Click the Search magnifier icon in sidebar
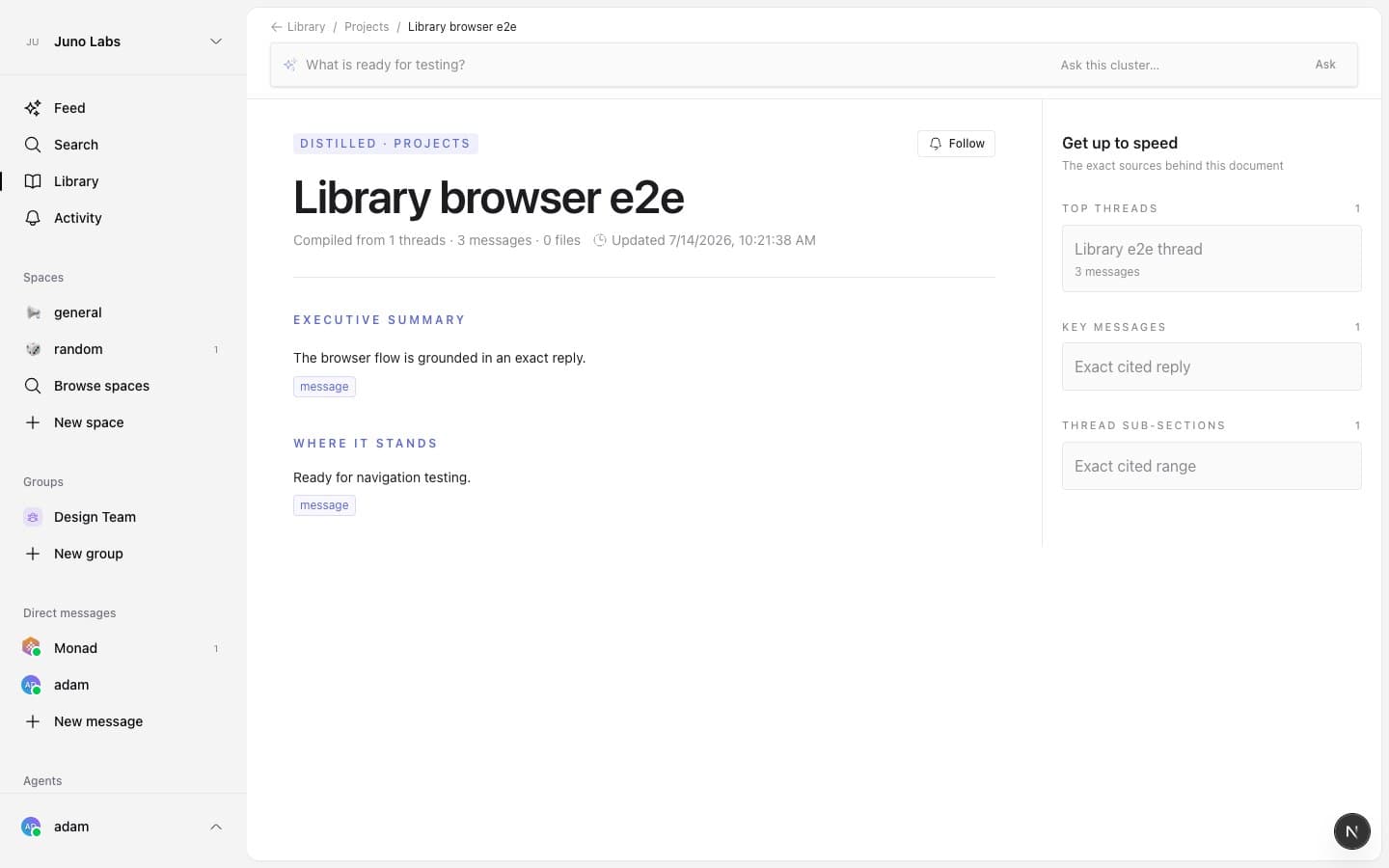The width and height of the screenshot is (1389, 868). pos(33,145)
